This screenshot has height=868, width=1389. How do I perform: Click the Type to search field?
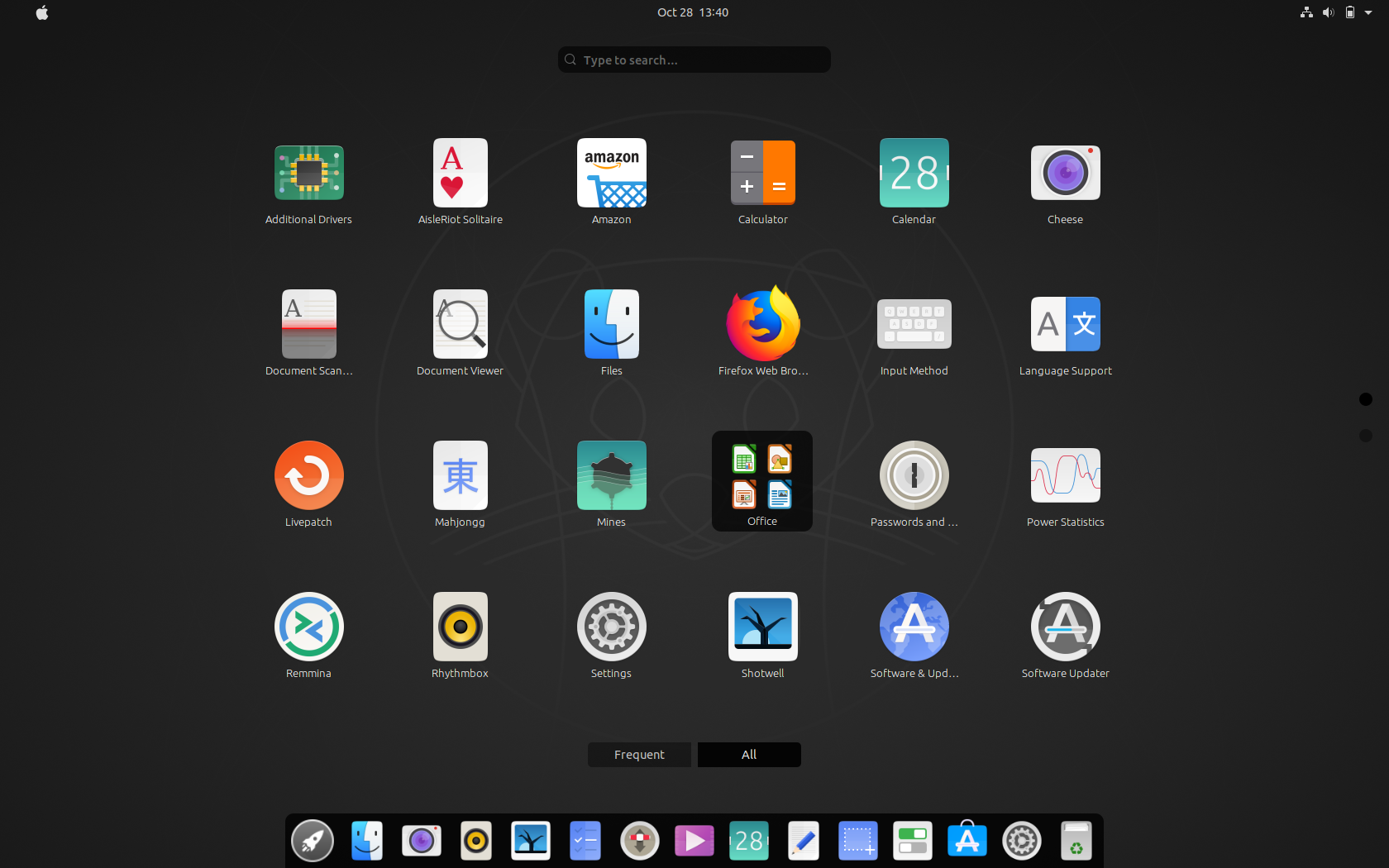[694, 60]
